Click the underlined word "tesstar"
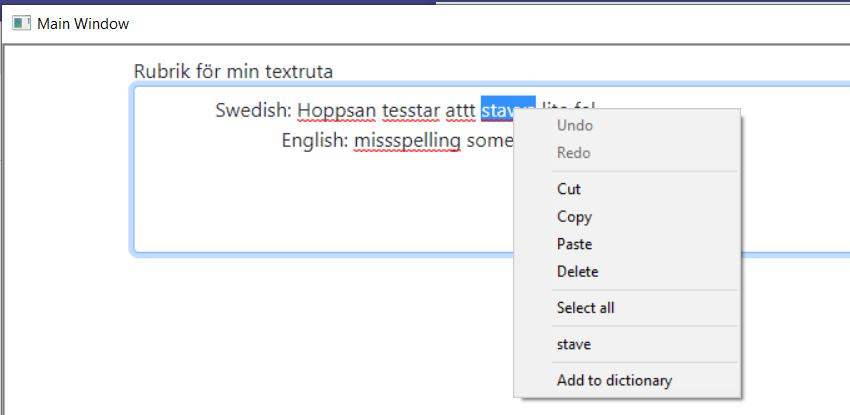 click(x=411, y=110)
